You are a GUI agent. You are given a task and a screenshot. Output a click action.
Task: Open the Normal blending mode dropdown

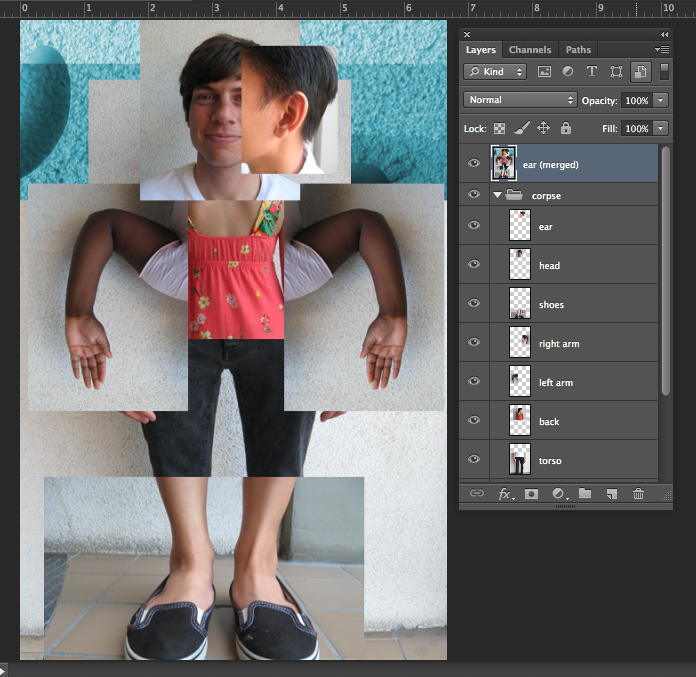520,100
